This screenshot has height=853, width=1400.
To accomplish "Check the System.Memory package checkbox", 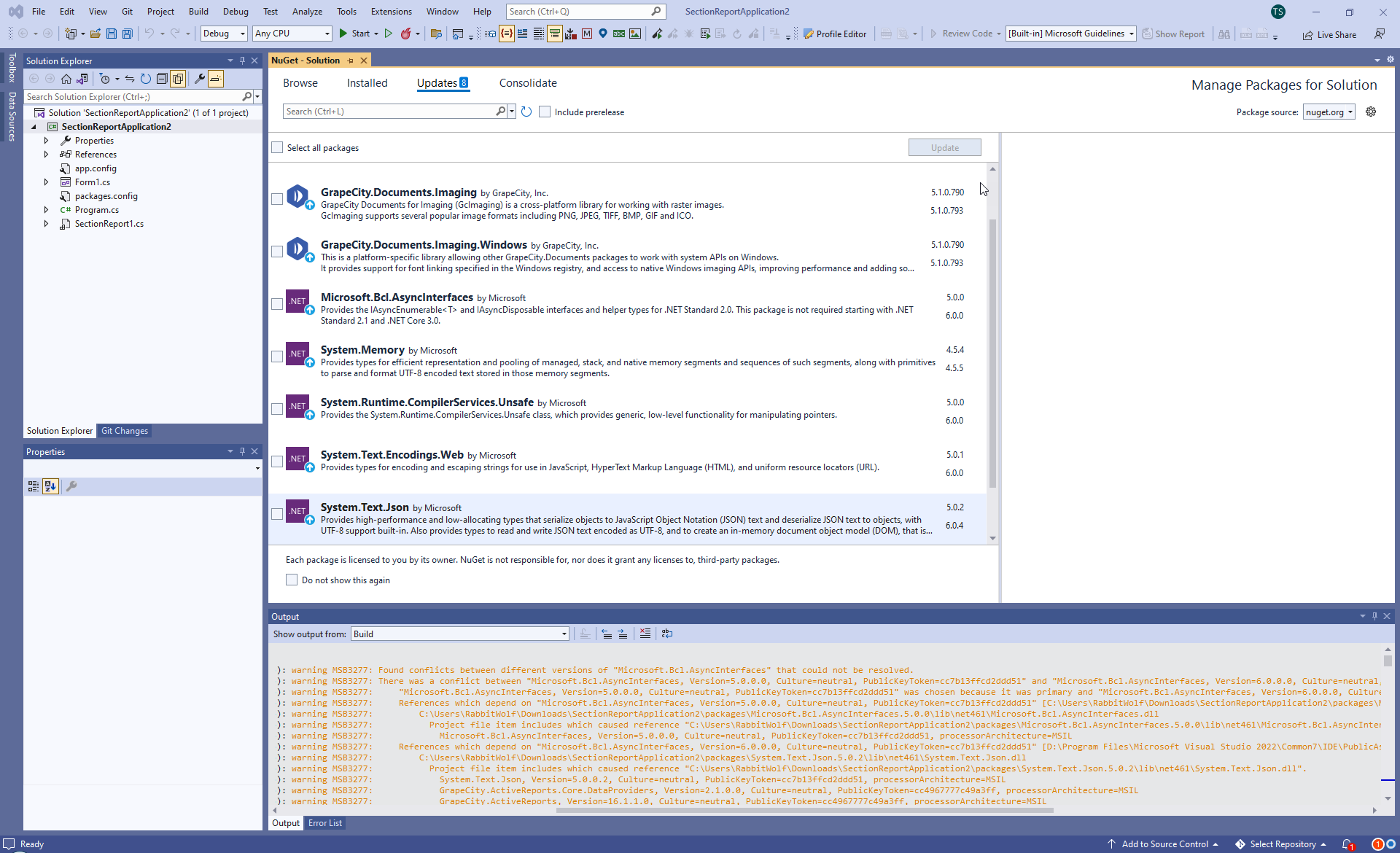I will [277, 357].
